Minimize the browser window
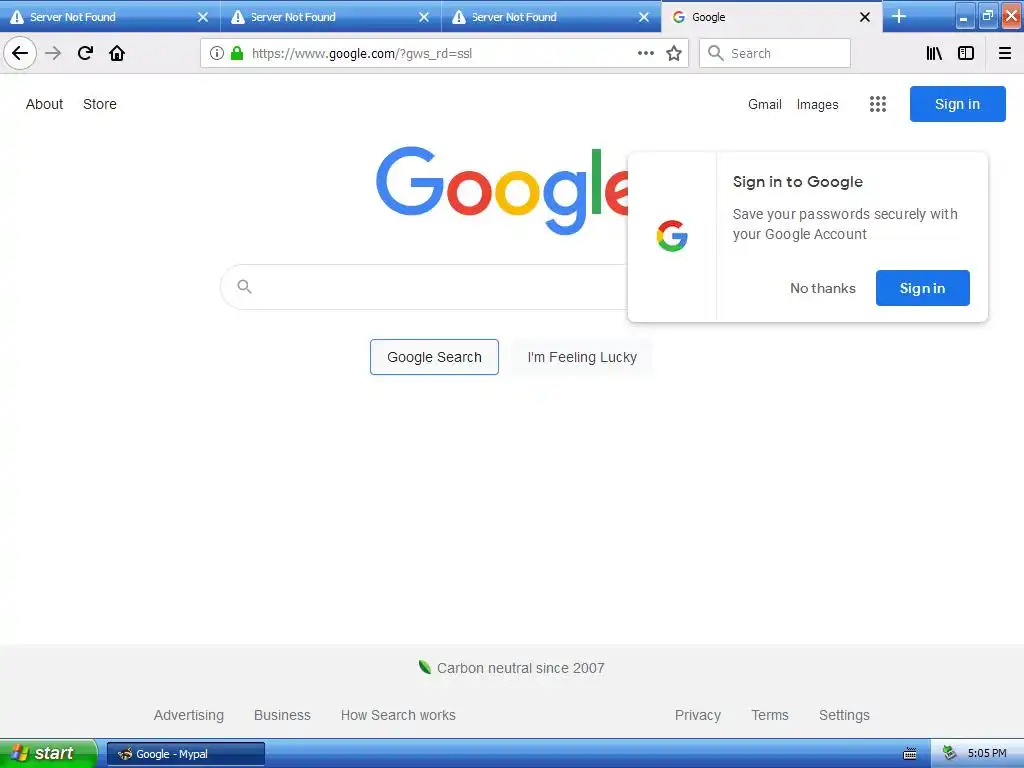This screenshot has width=1024, height=768. (x=964, y=16)
